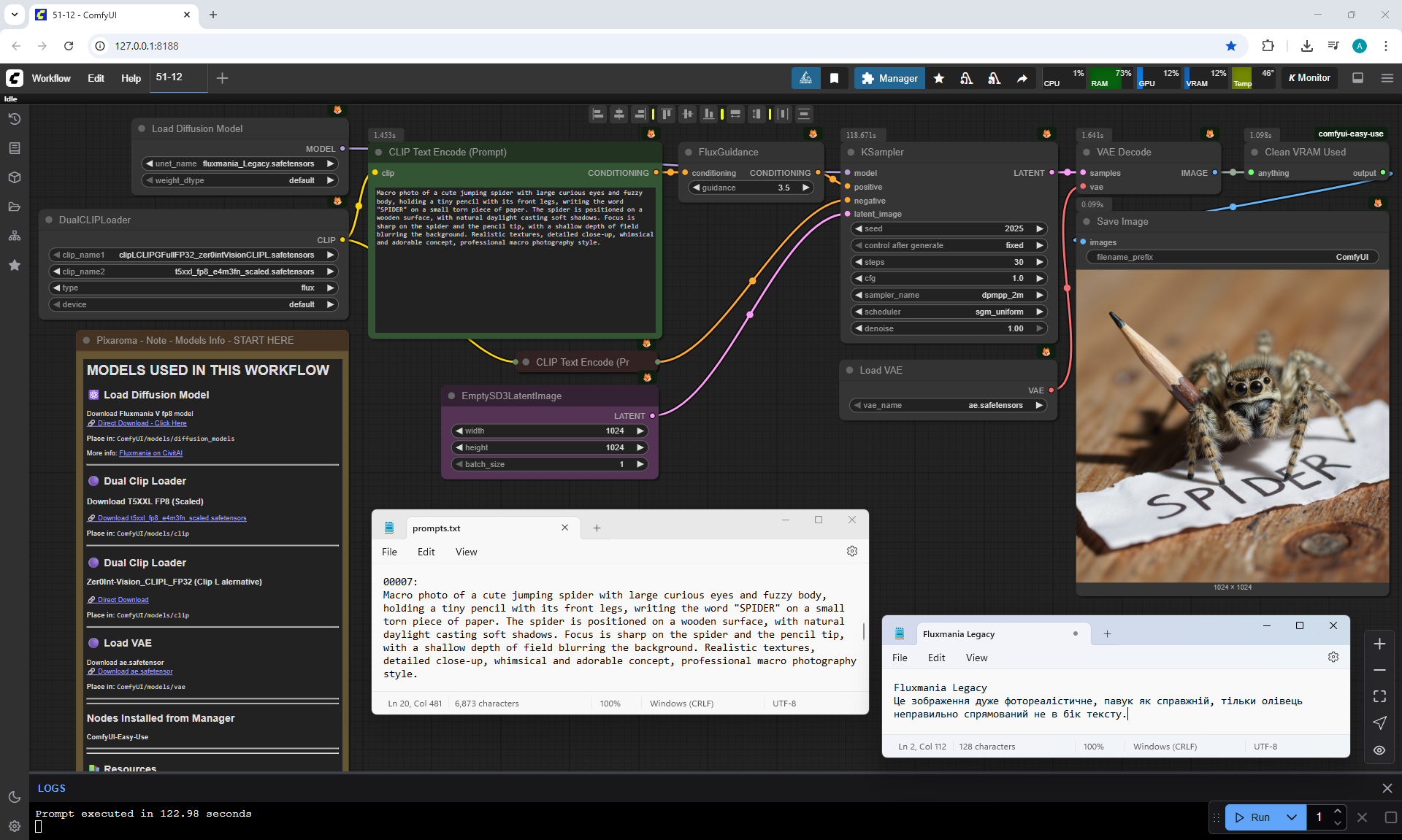Open View menu in Fluxmania Legacy Notepad
The width and height of the screenshot is (1402, 840).
(976, 658)
